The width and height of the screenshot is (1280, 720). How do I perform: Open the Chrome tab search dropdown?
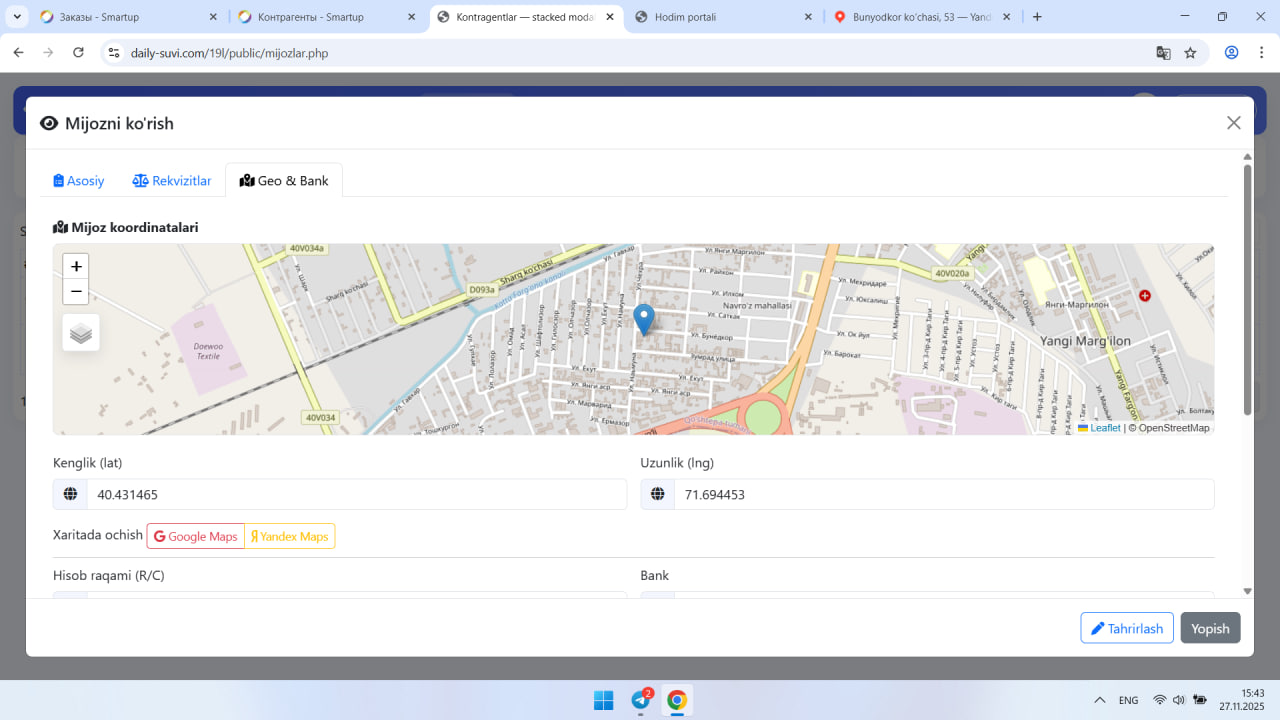tap(18, 17)
